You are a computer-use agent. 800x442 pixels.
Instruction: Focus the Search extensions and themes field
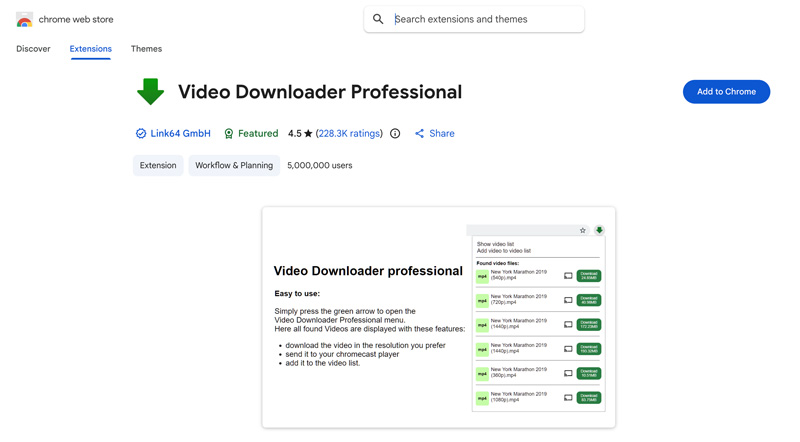[474, 19]
